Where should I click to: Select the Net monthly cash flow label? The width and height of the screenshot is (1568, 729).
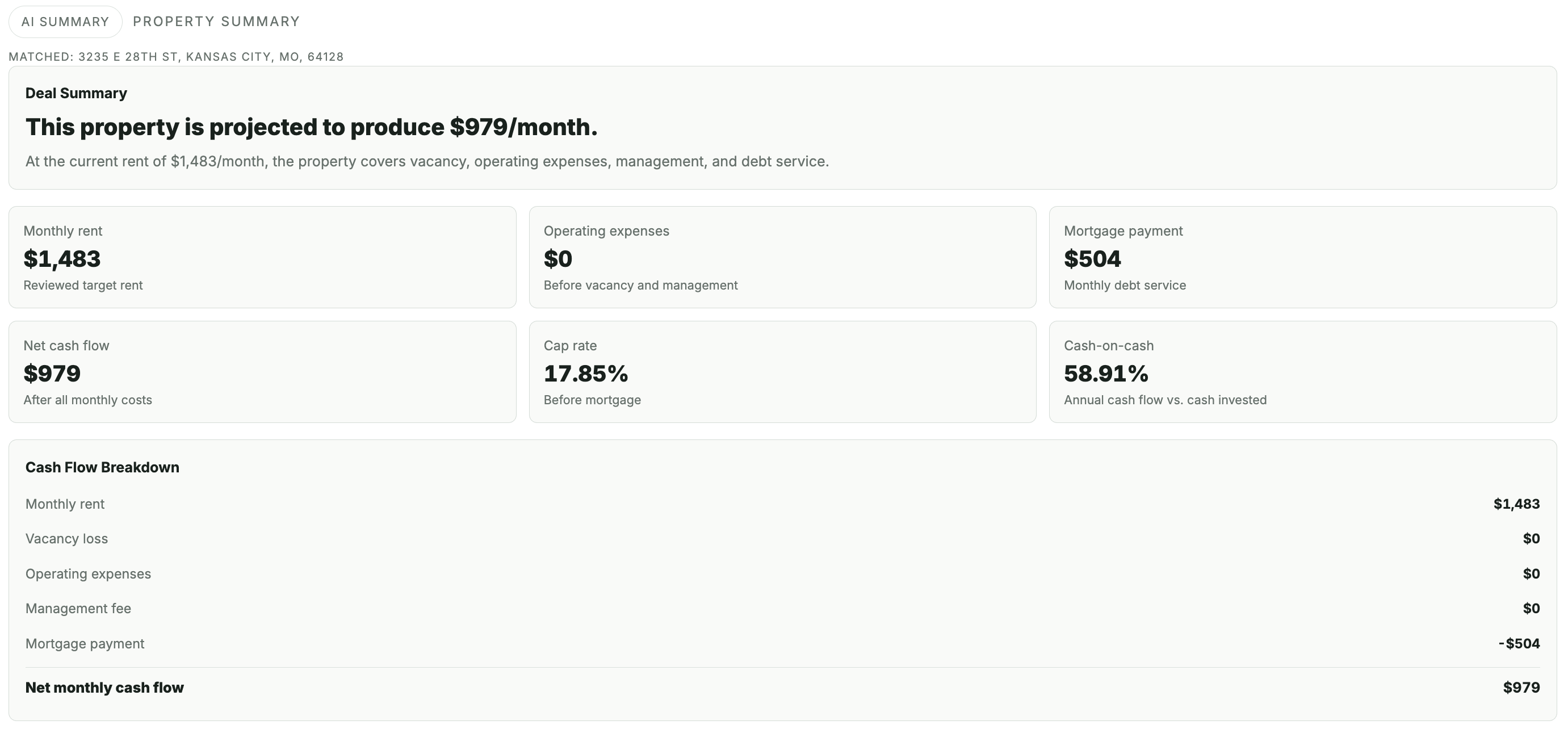click(x=104, y=688)
